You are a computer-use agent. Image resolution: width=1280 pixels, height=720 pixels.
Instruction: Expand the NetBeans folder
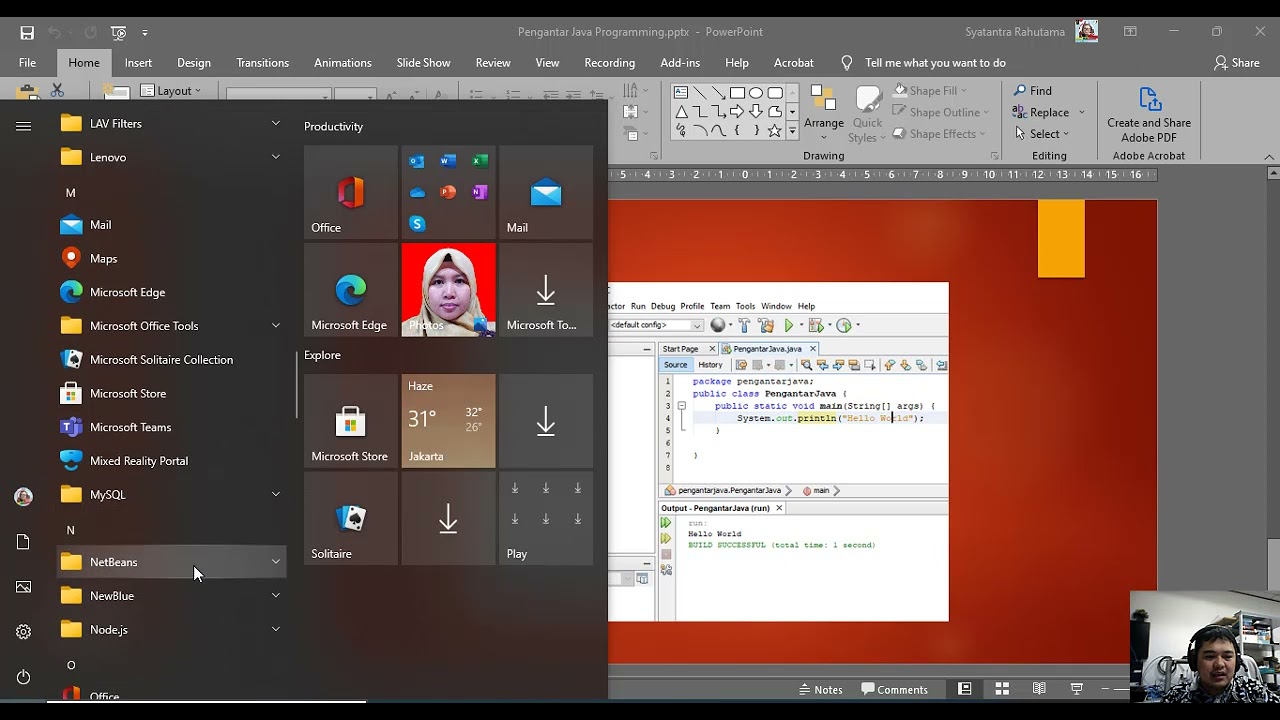pyautogui.click(x=276, y=562)
